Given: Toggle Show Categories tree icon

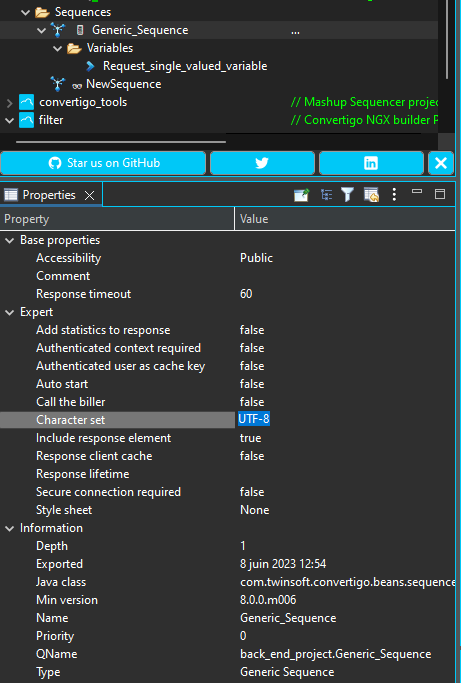Looking at the screenshot, I should [326, 195].
